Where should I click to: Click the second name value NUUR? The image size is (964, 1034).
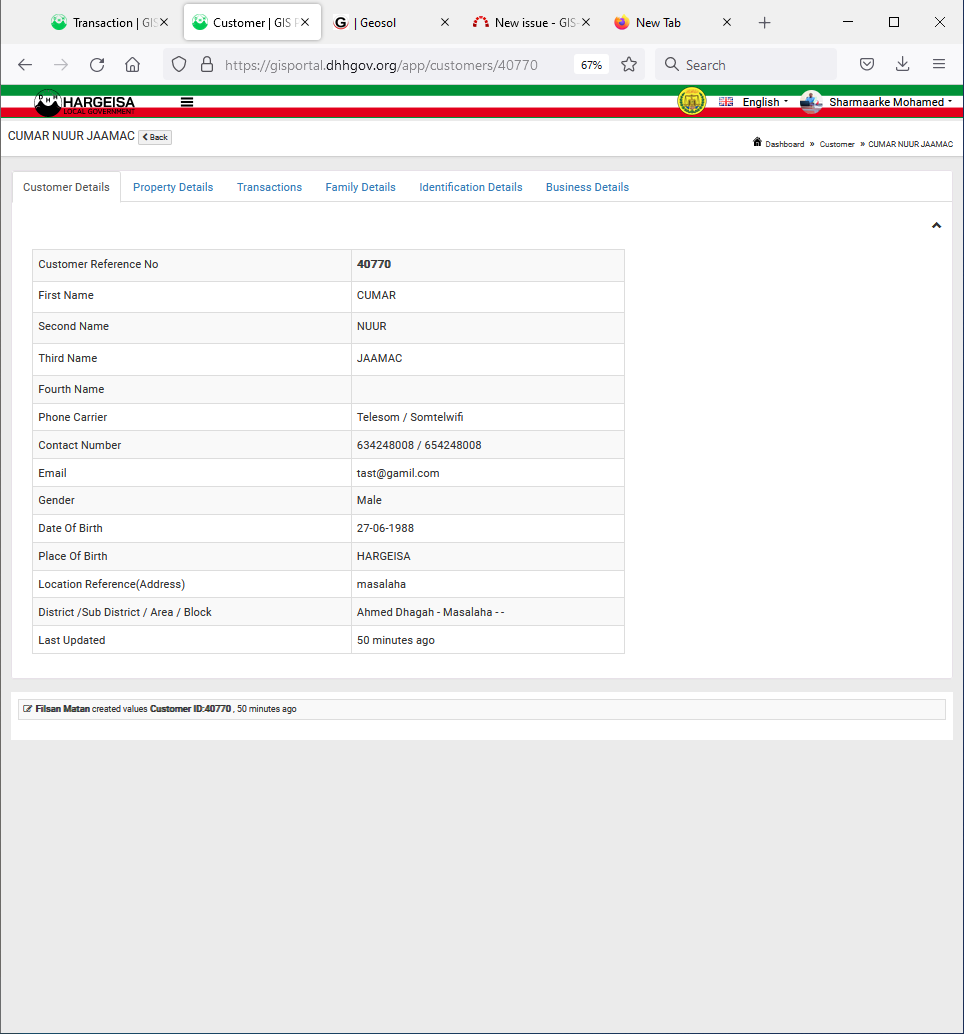371,326
